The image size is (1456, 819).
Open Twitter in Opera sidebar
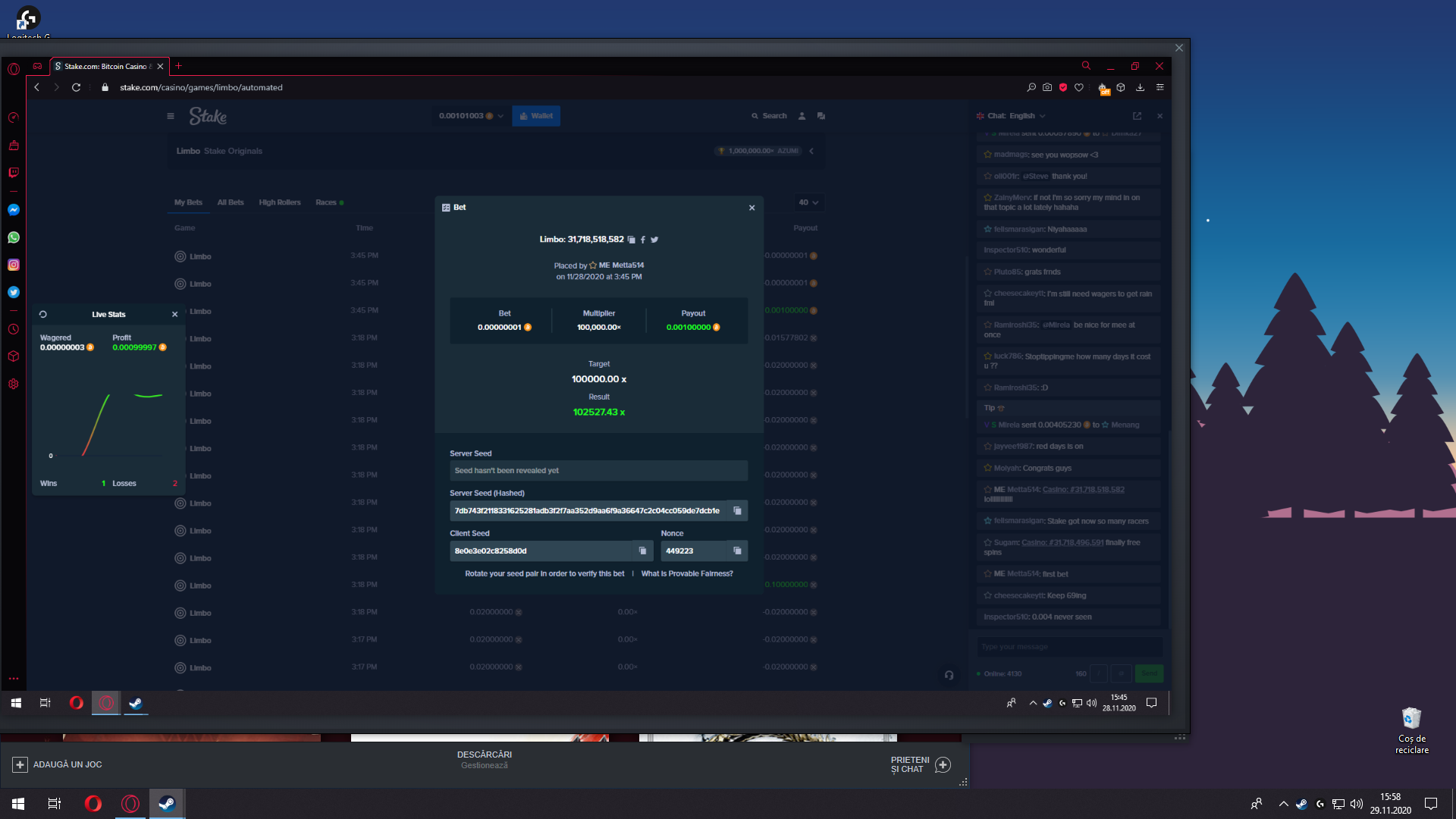(x=14, y=292)
